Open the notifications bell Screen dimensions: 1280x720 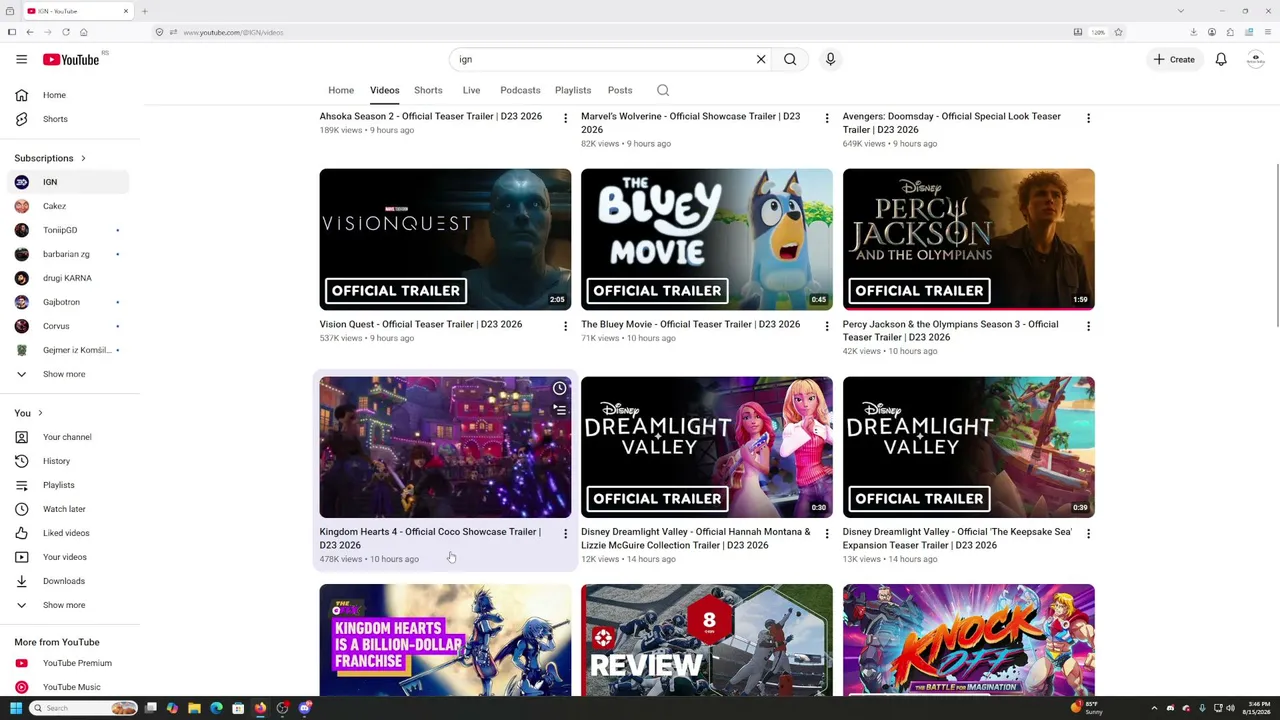pos(1221,59)
